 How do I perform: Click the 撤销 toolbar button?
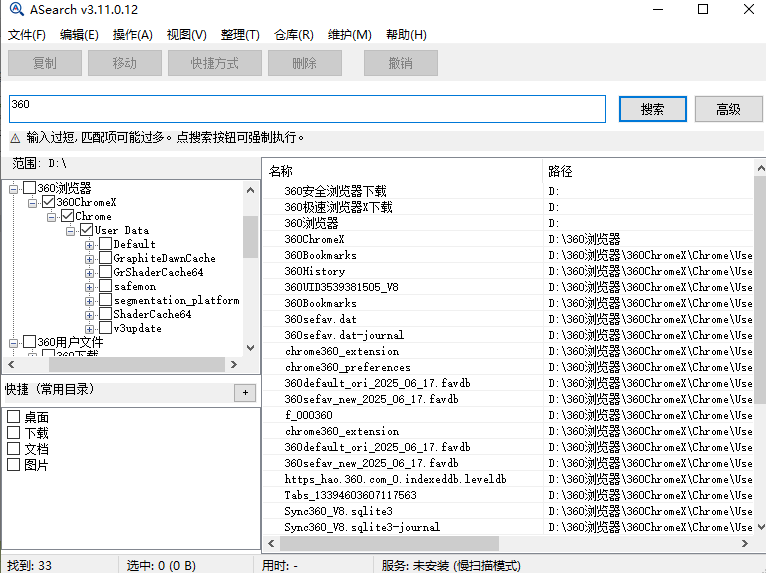401,63
